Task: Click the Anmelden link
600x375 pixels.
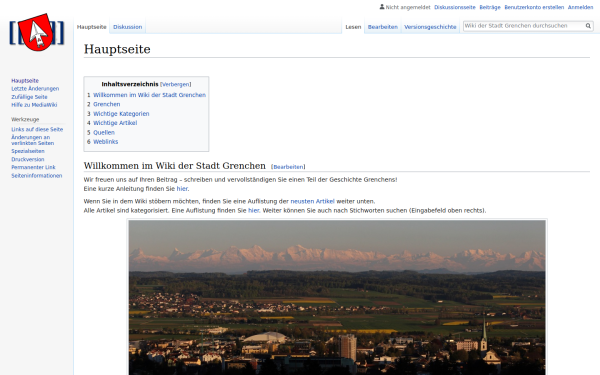Action: 580,7
